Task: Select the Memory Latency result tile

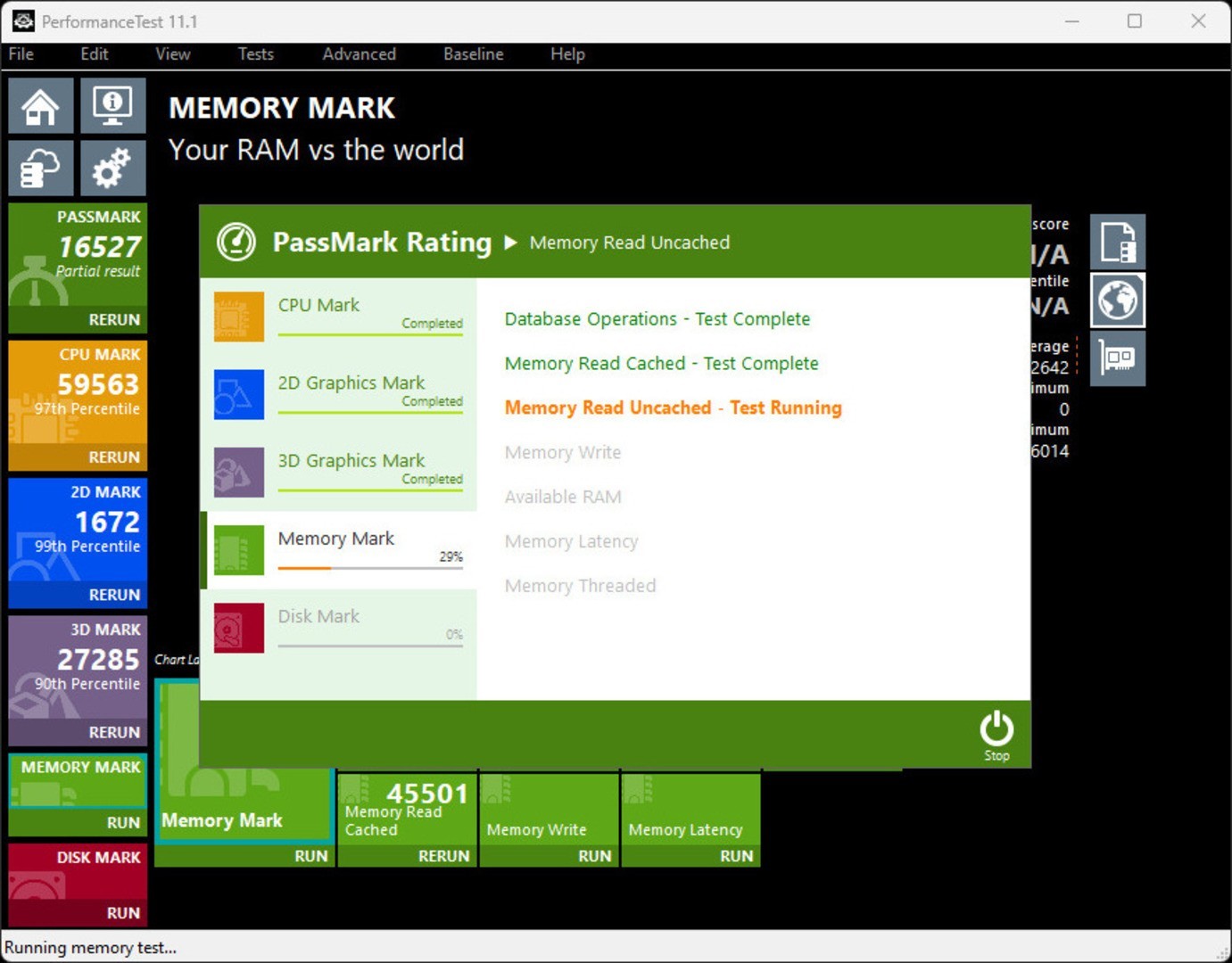Action: pos(691,808)
